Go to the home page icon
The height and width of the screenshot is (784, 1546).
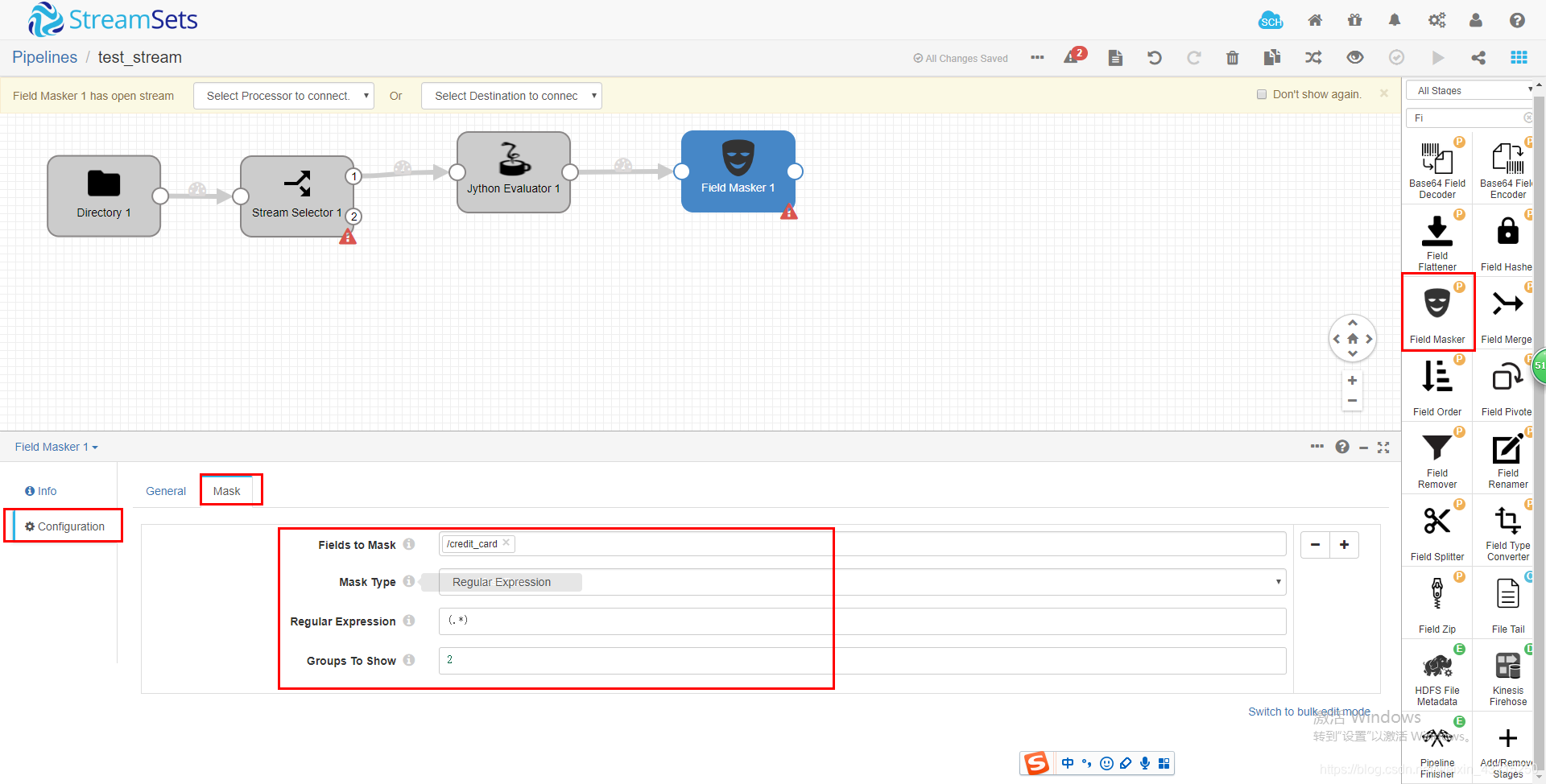tap(1315, 20)
